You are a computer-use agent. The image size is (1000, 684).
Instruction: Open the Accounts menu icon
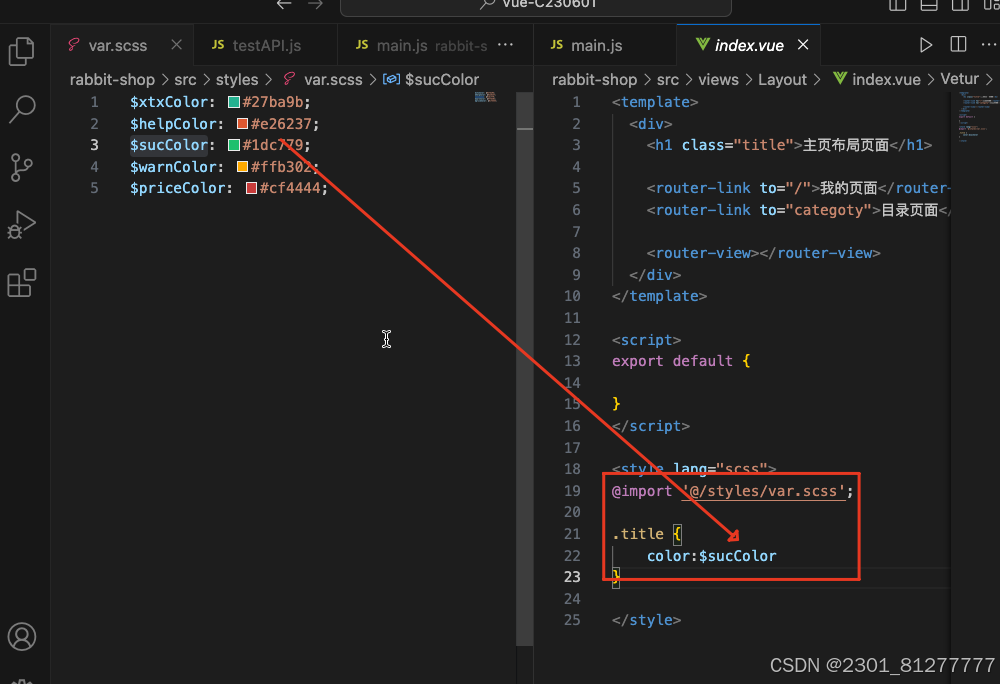click(22, 636)
